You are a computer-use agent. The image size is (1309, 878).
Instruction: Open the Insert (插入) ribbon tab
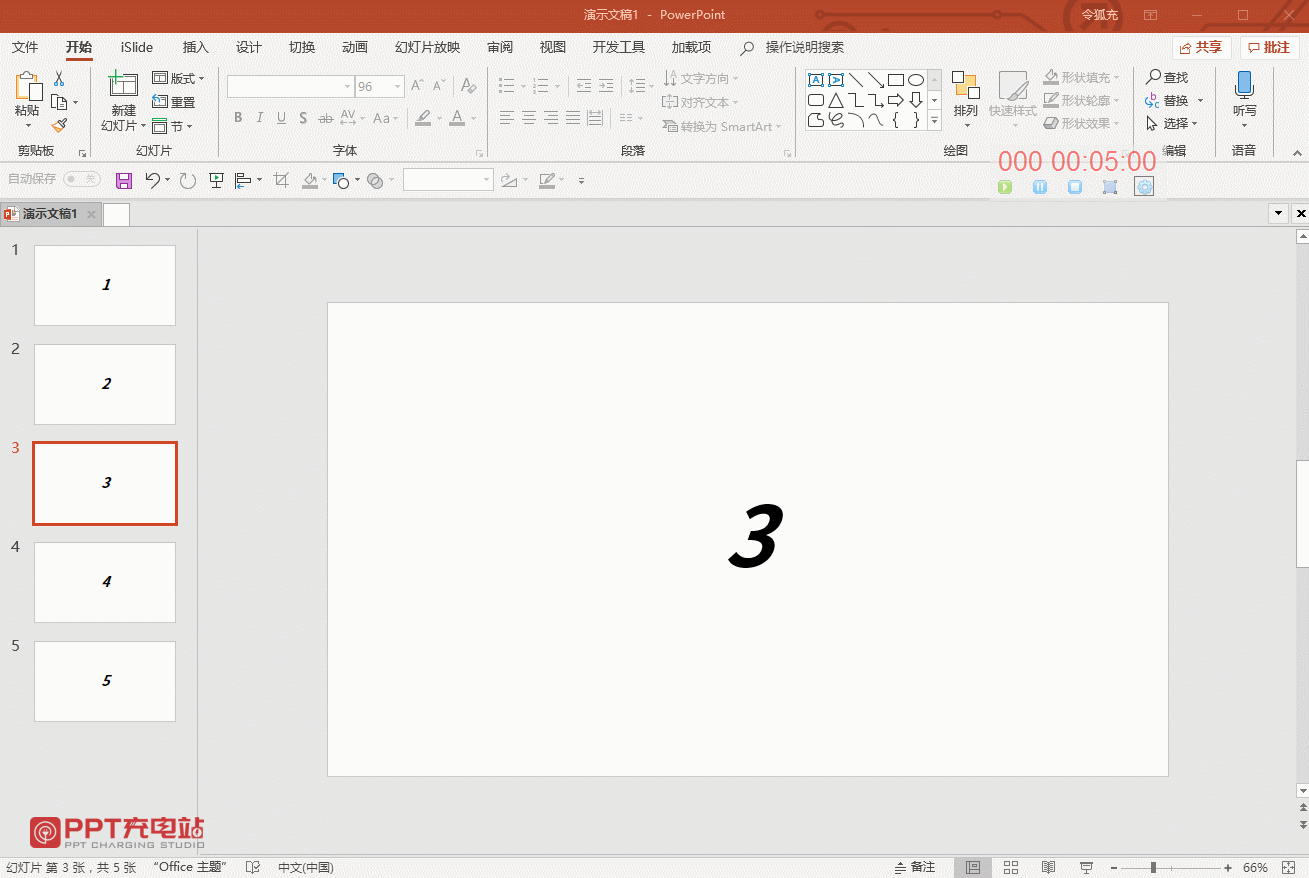pyautogui.click(x=196, y=47)
